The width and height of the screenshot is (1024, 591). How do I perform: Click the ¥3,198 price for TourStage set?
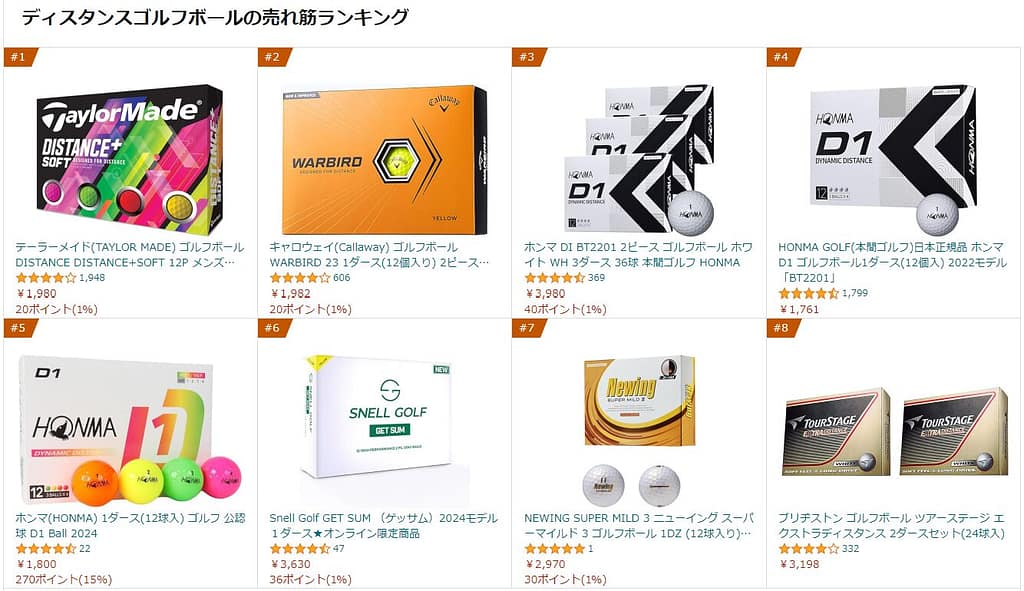pos(799,564)
